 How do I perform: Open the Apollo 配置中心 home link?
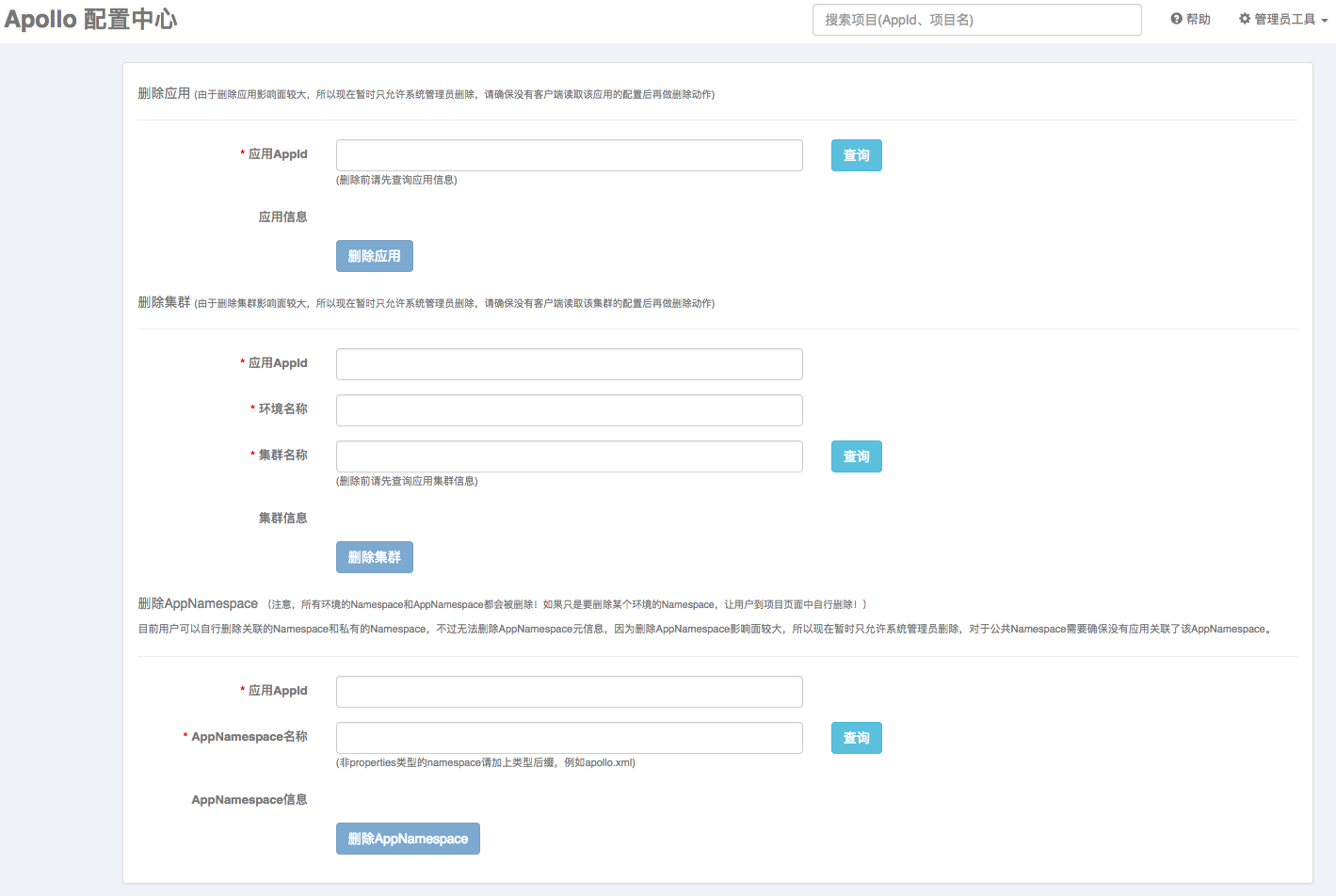pos(90,19)
